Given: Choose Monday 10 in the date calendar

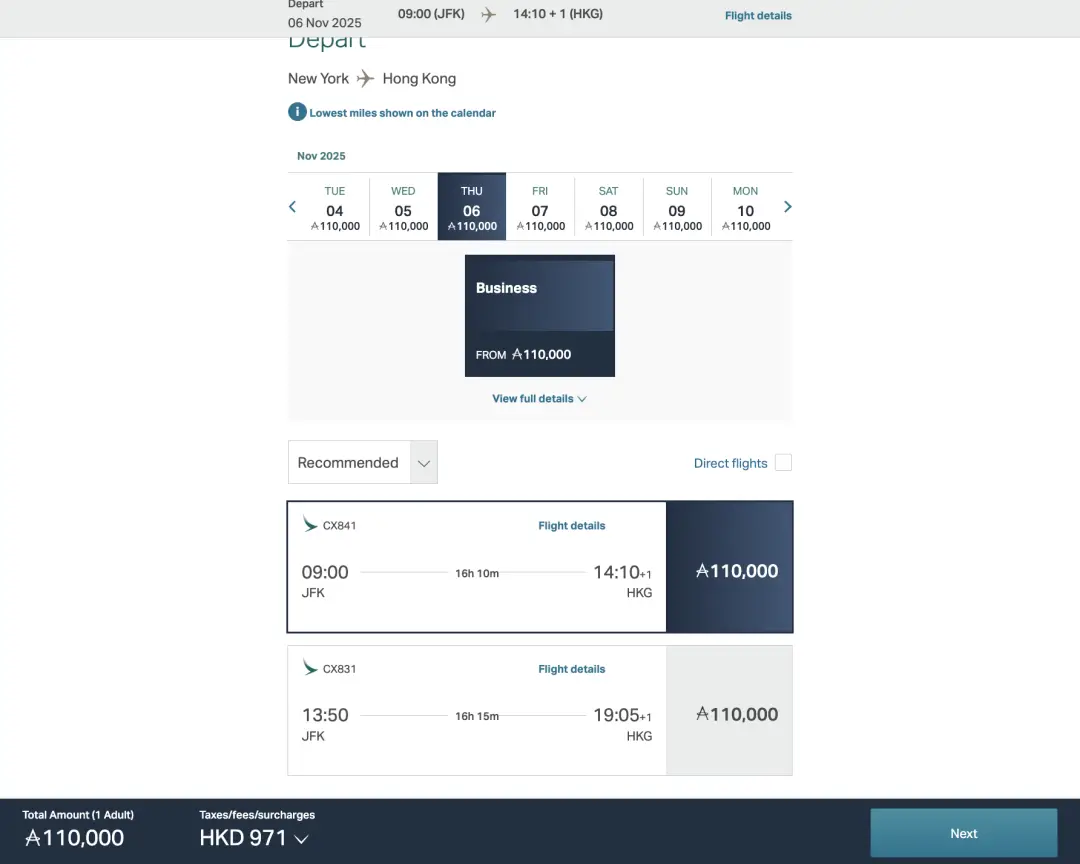Looking at the screenshot, I should (745, 208).
